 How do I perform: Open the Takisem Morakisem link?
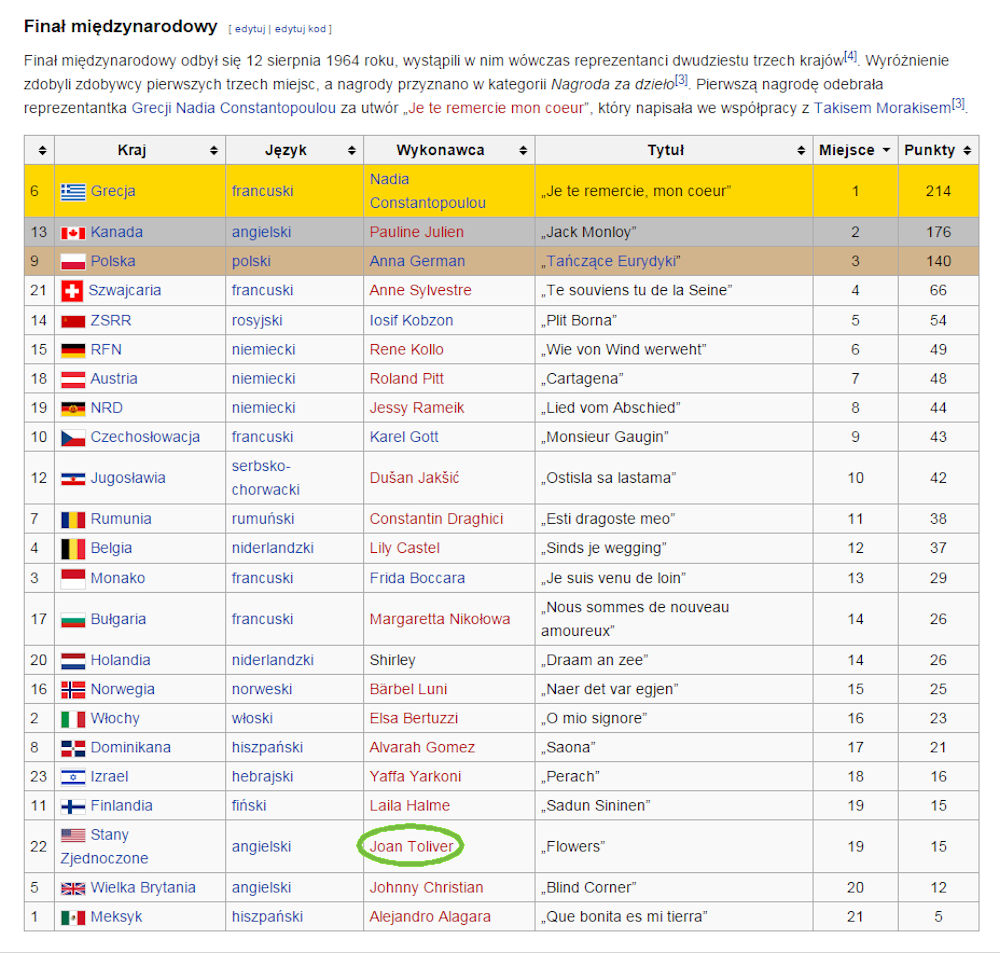pos(882,108)
